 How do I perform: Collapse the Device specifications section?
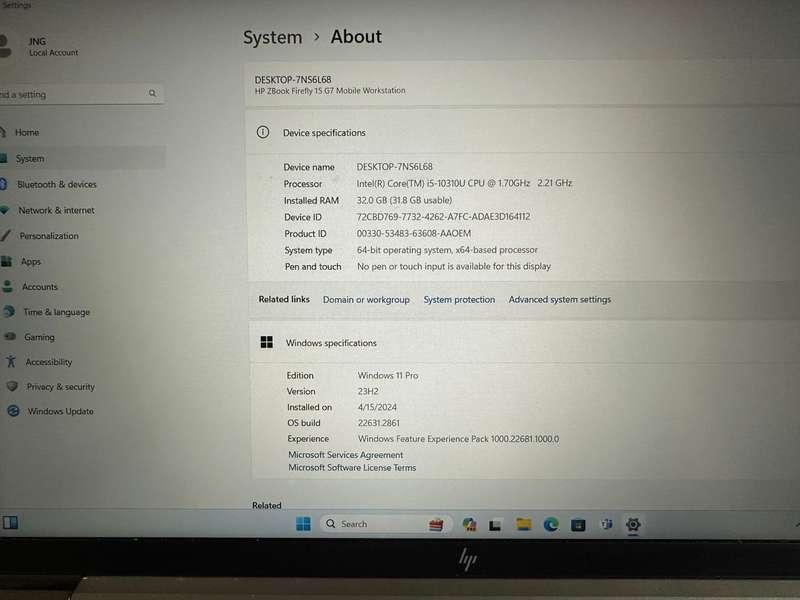point(522,133)
